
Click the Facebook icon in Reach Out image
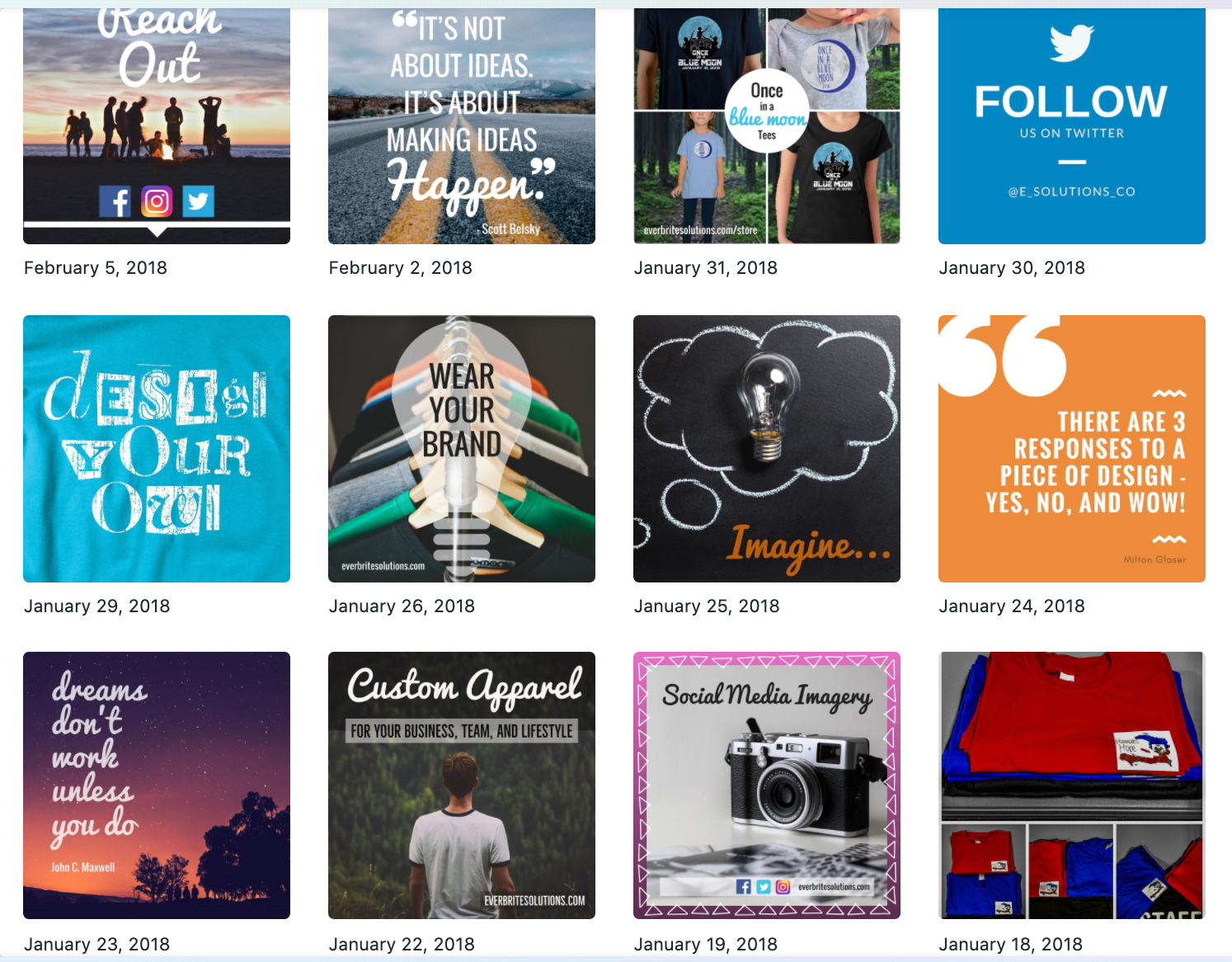click(115, 200)
